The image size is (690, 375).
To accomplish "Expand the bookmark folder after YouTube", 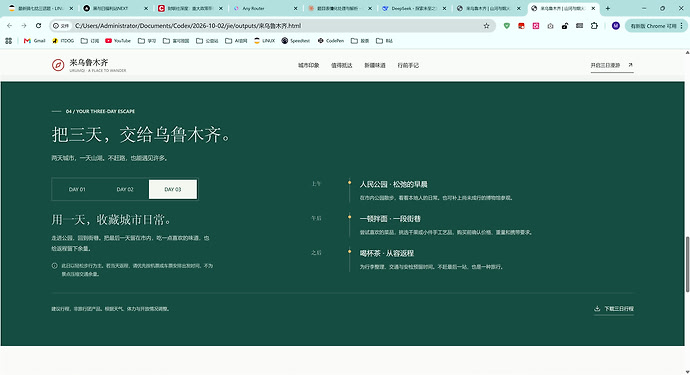I will [x=147, y=40].
